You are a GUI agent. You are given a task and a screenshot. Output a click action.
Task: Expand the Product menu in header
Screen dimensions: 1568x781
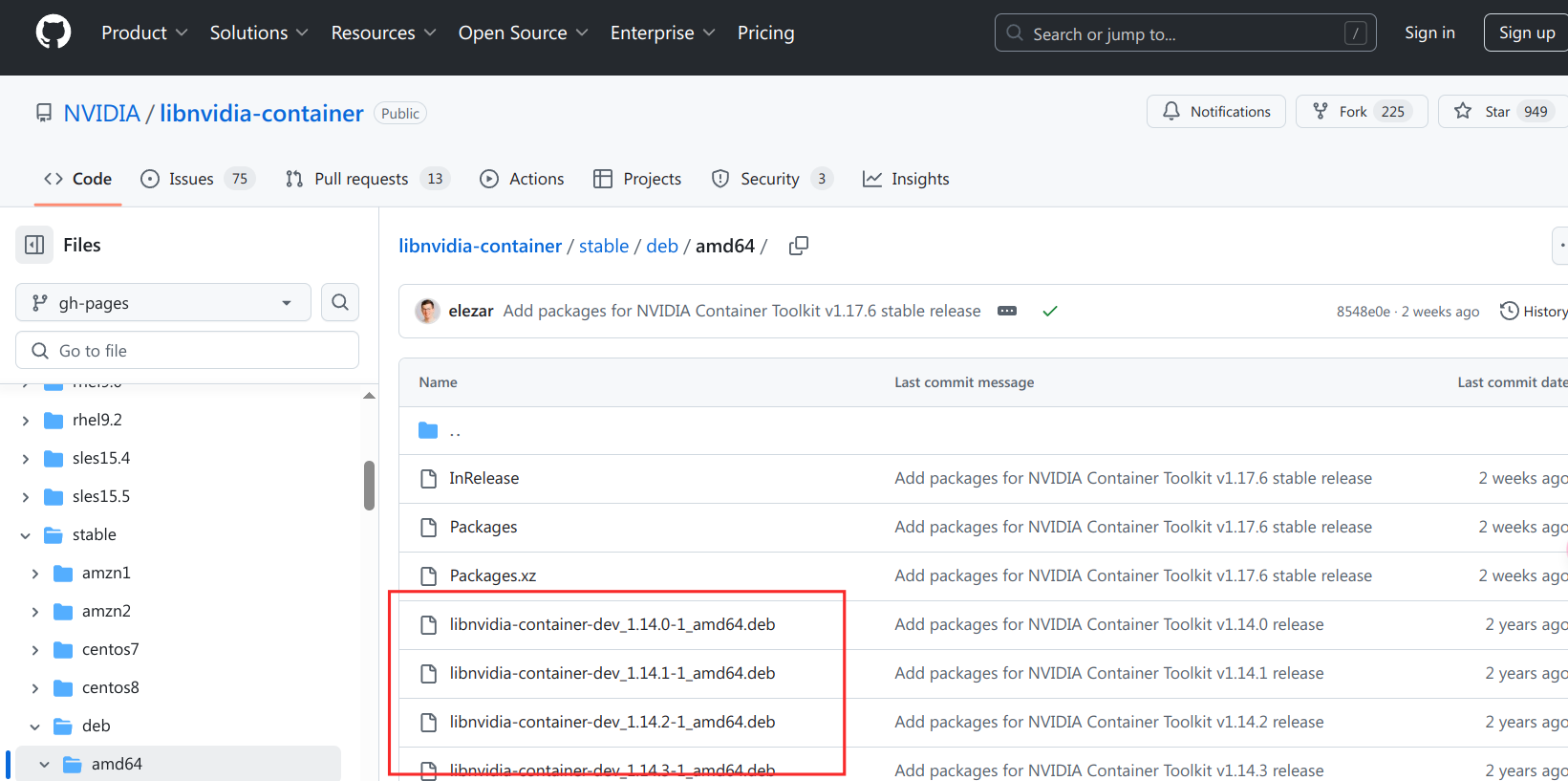[x=144, y=33]
